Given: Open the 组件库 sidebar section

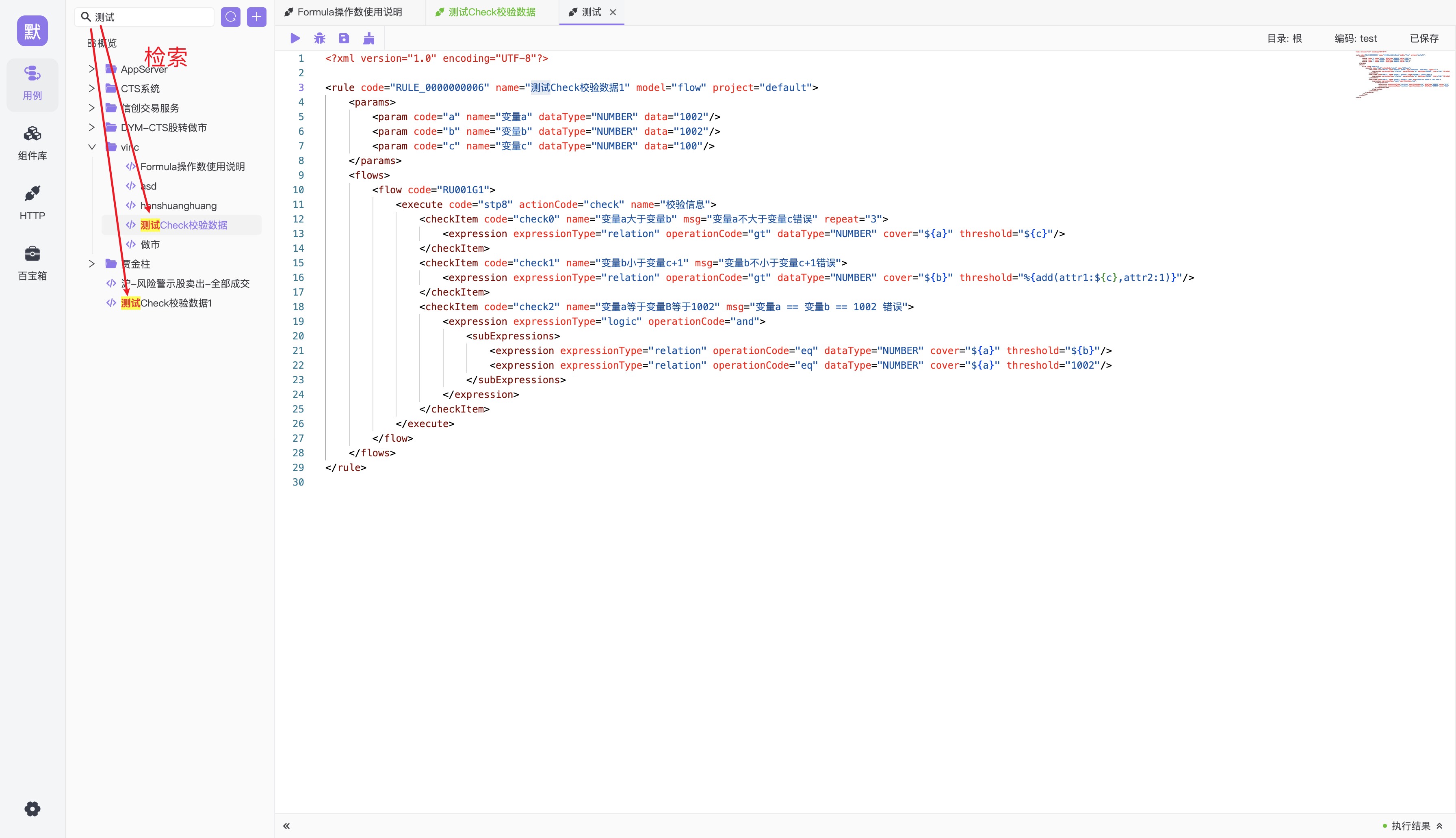Looking at the screenshot, I should (x=32, y=143).
